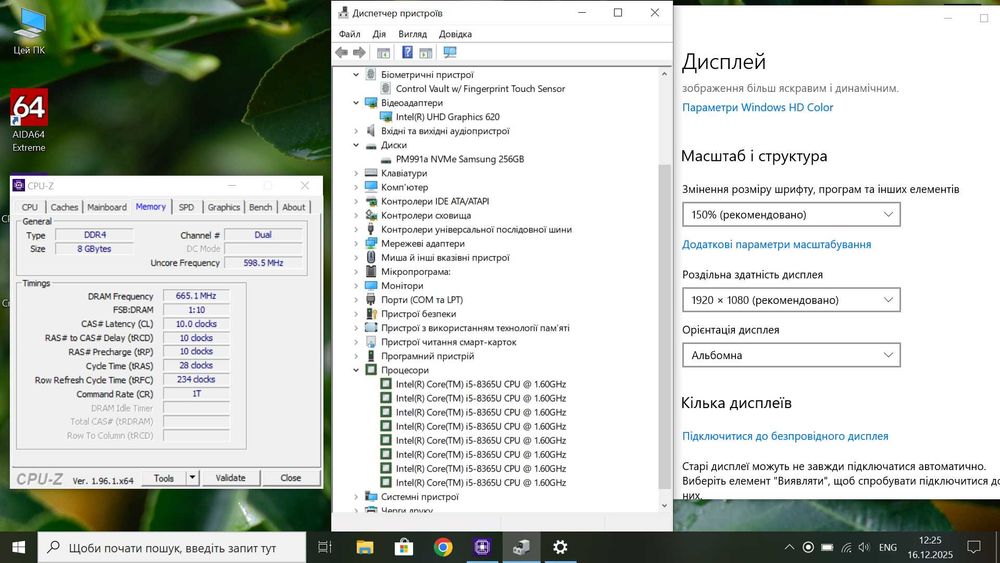This screenshot has width=1000, height=563.
Task: Open the AIDA64 Extreme desktop shortcut
Action: click(29, 121)
